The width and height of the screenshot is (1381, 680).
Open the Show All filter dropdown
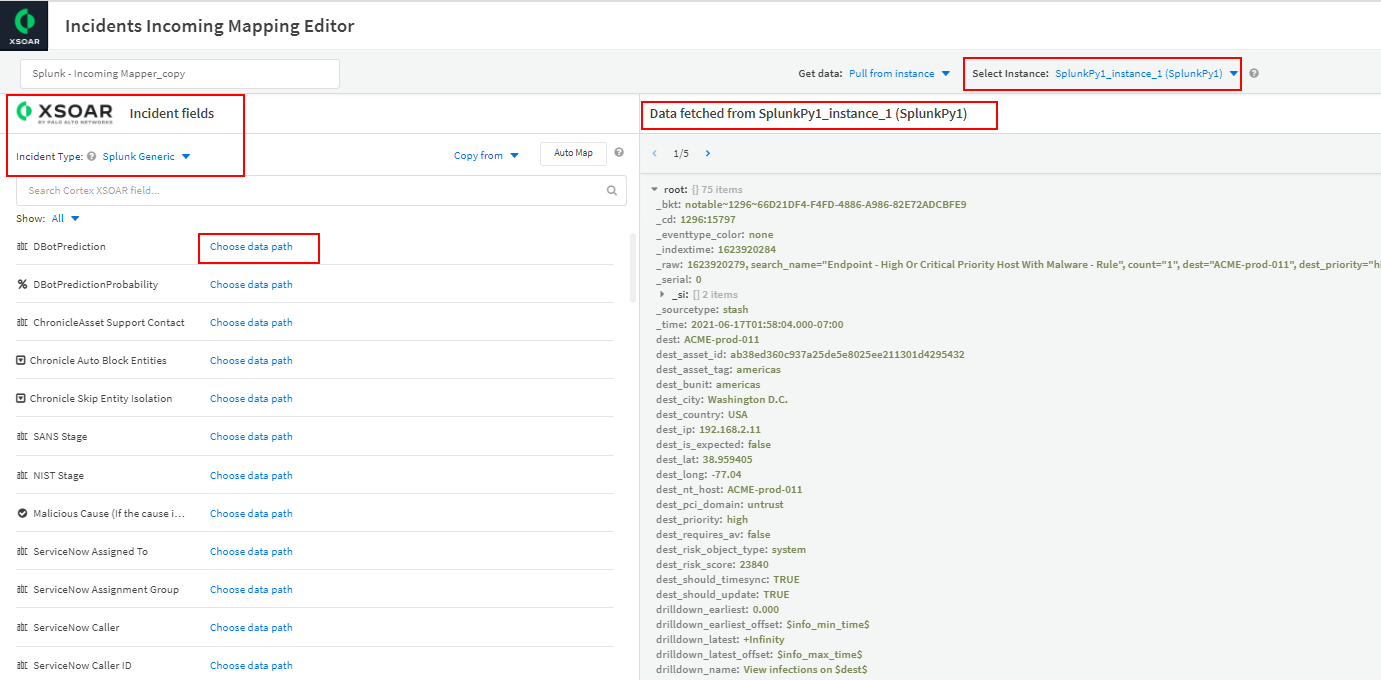[65, 218]
